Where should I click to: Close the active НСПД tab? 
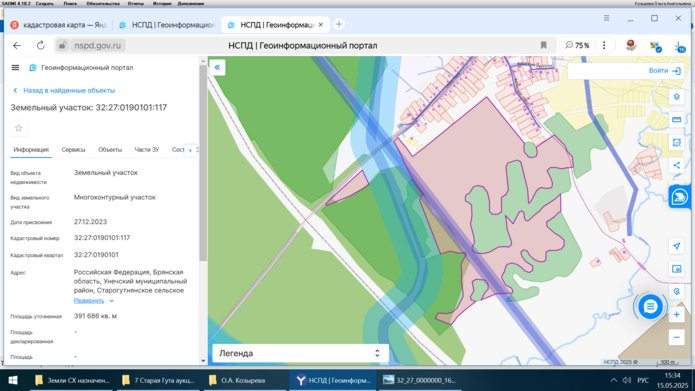coord(320,25)
